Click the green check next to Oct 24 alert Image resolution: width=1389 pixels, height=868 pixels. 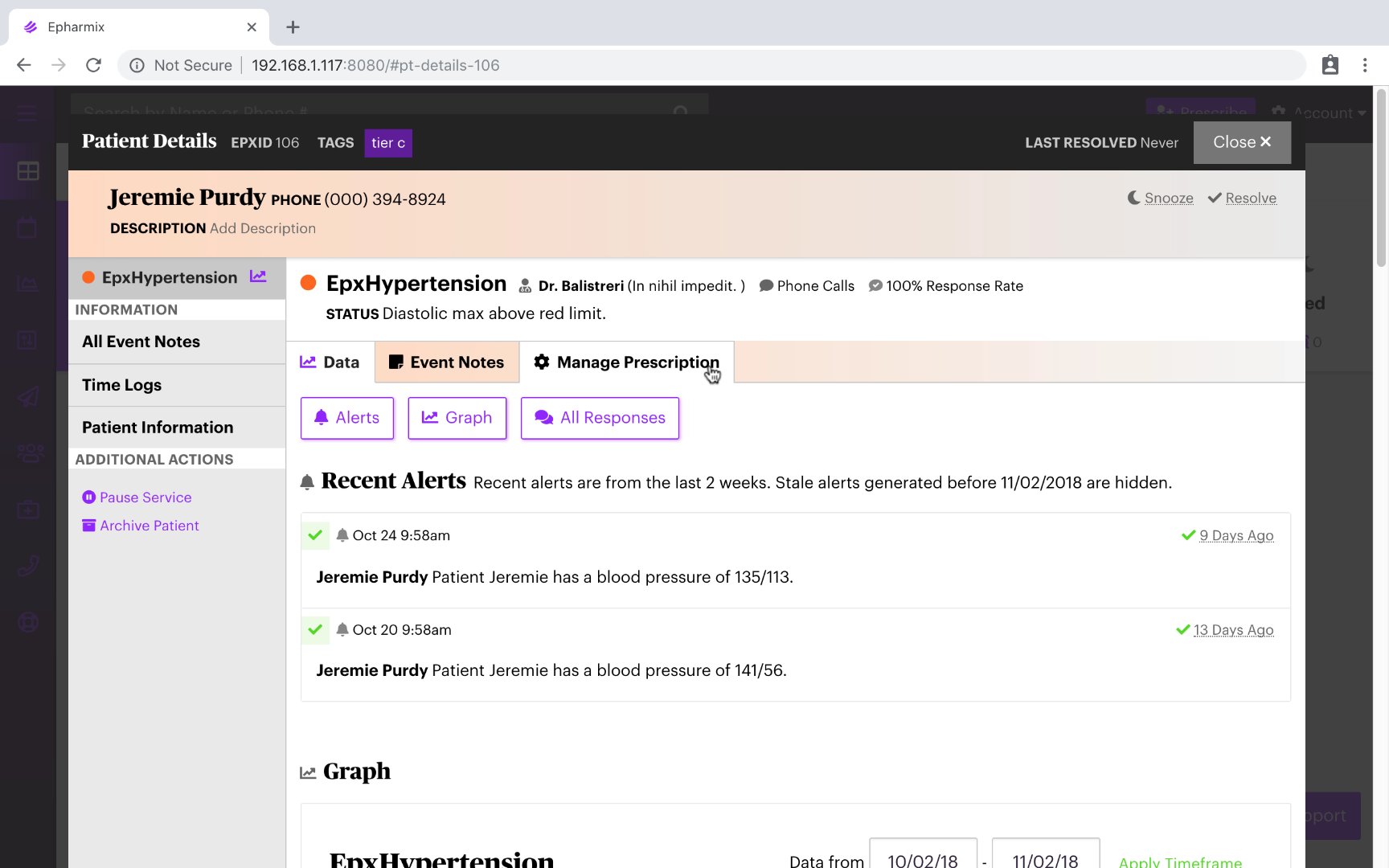click(315, 535)
